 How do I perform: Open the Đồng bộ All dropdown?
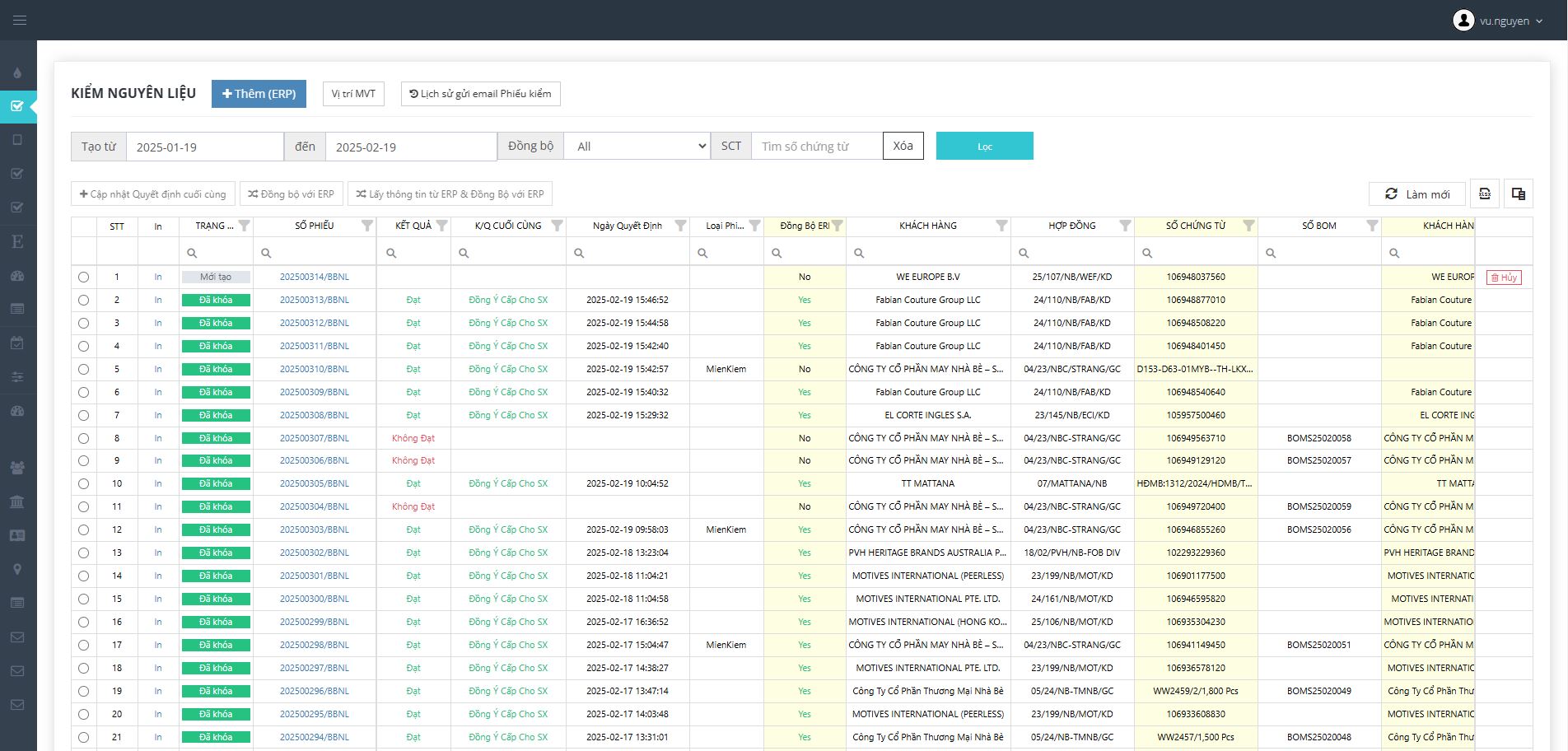[637, 147]
